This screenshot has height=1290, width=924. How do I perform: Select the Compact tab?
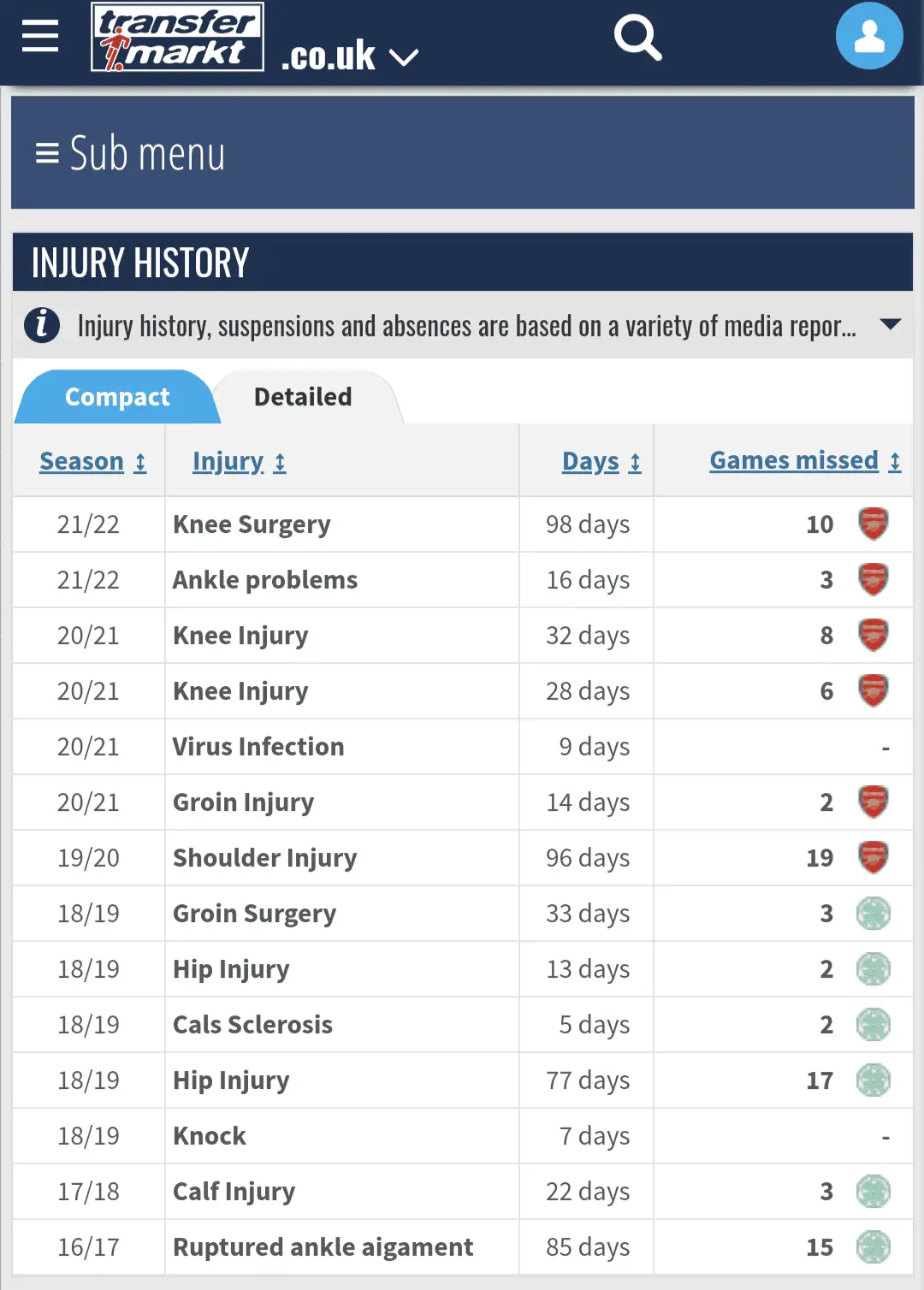point(117,397)
